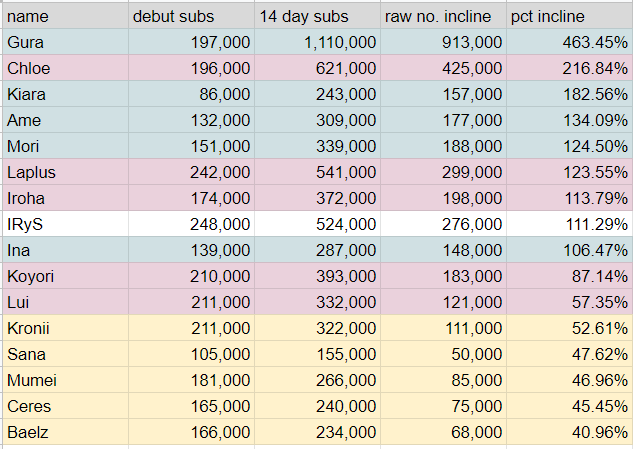Click Gura's 1,110,000 14 day subs cell

click(317, 42)
